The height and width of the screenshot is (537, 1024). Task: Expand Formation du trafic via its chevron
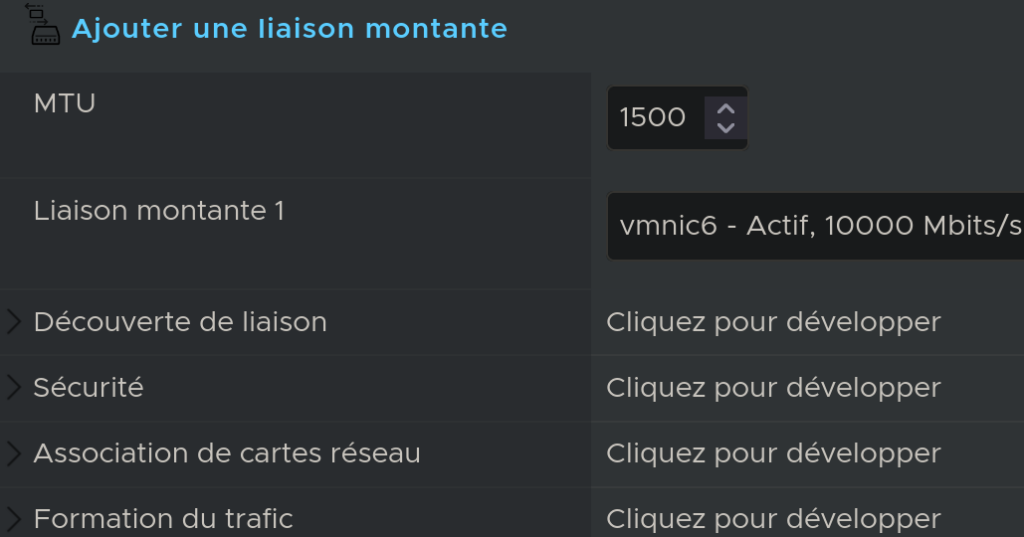click(14, 519)
